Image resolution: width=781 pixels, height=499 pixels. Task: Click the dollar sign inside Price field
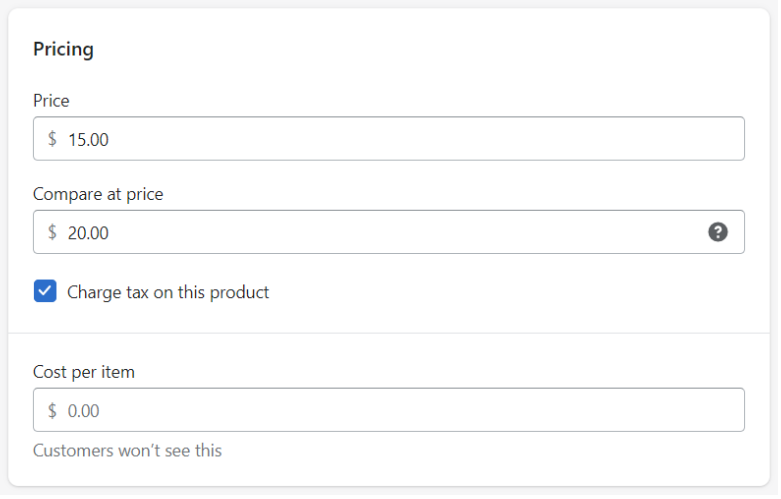point(52,139)
